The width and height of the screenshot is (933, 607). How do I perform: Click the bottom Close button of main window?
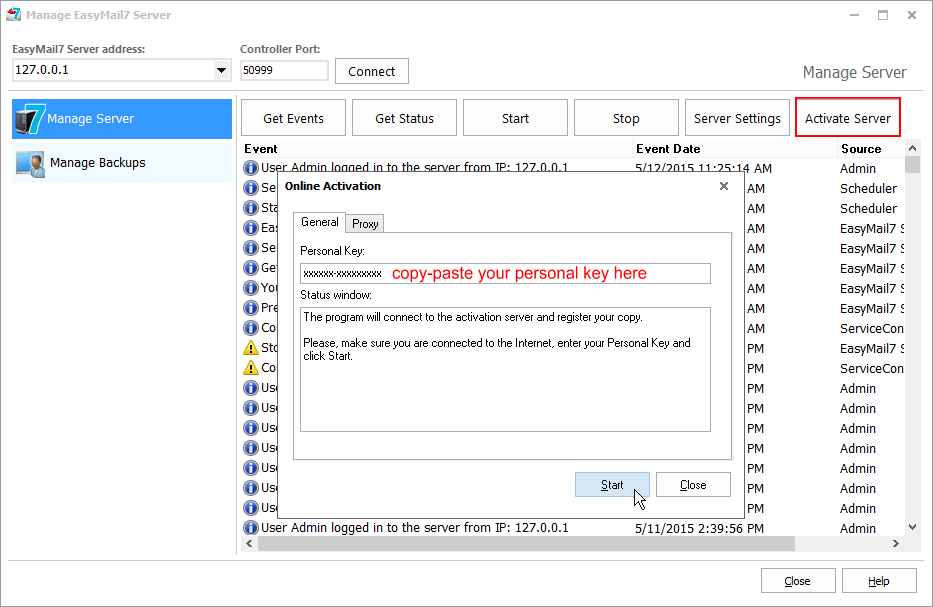tap(798, 581)
